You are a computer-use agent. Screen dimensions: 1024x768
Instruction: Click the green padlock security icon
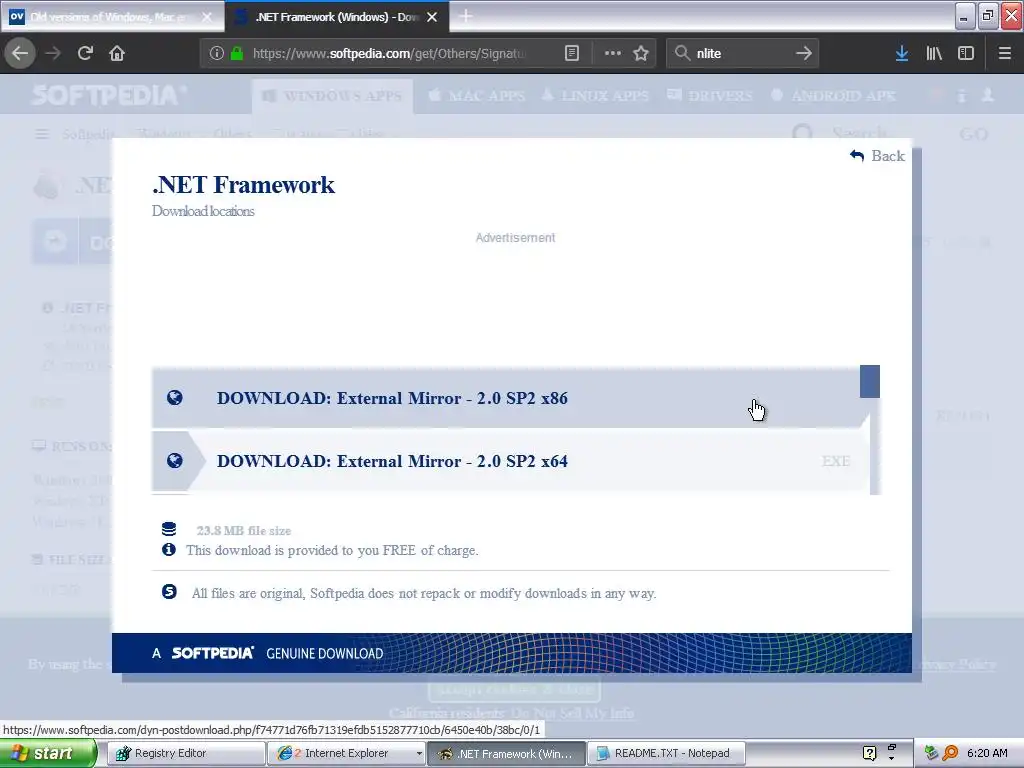point(237,54)
